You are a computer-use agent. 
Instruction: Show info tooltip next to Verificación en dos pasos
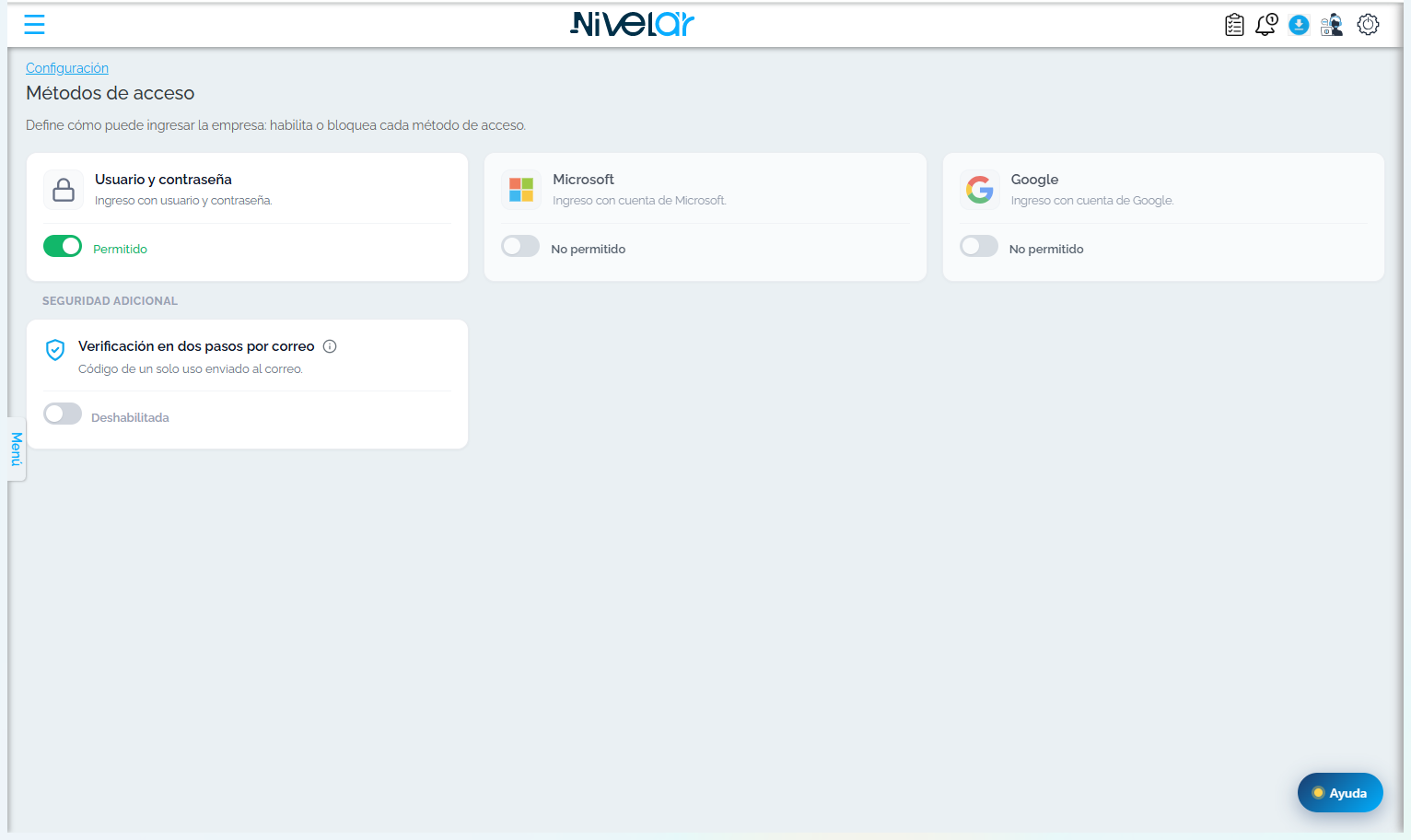coord(330,346)
